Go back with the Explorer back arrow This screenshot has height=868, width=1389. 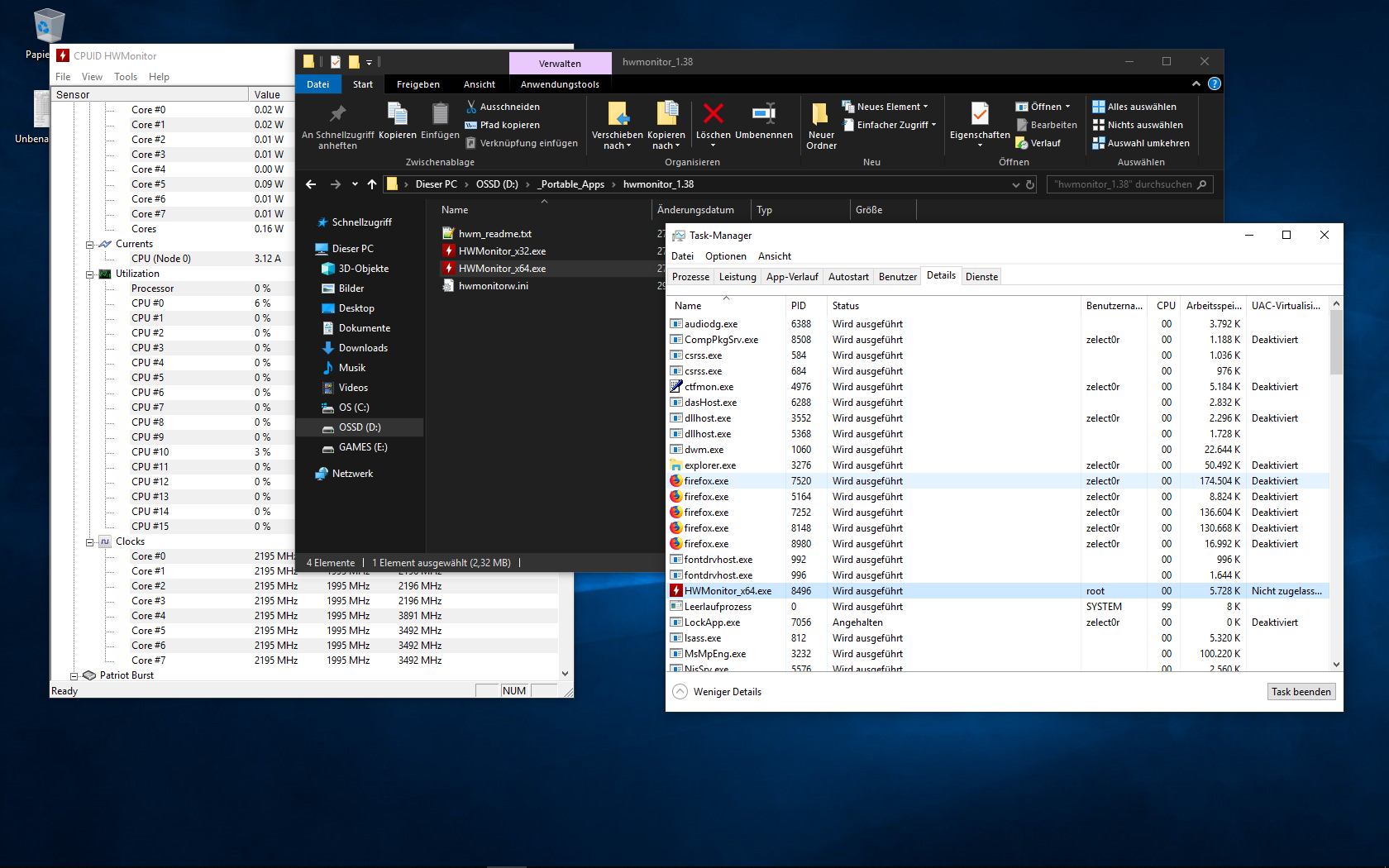pos(311,184)
